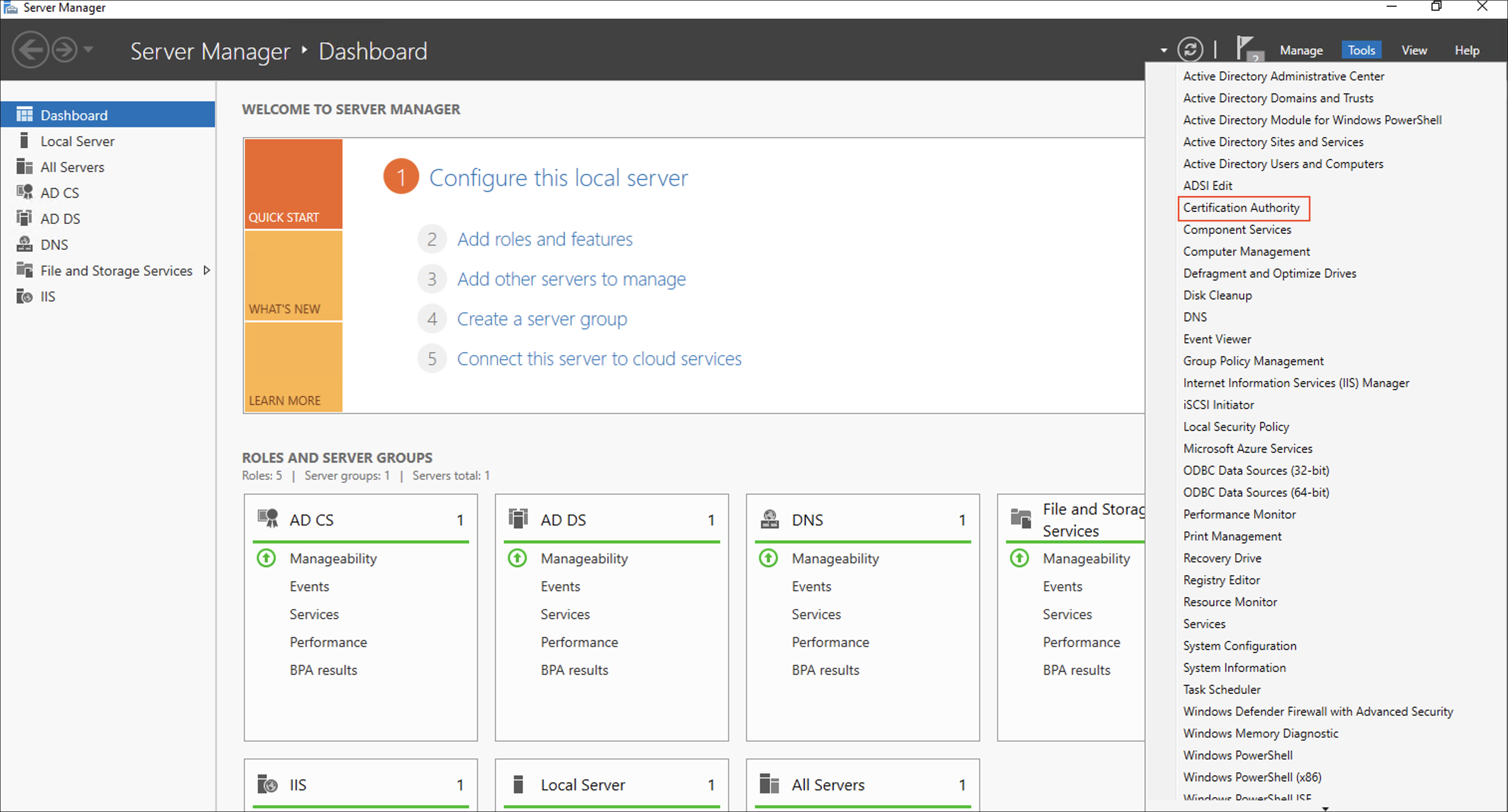Select All Servers in sidebar

(72, 167)
